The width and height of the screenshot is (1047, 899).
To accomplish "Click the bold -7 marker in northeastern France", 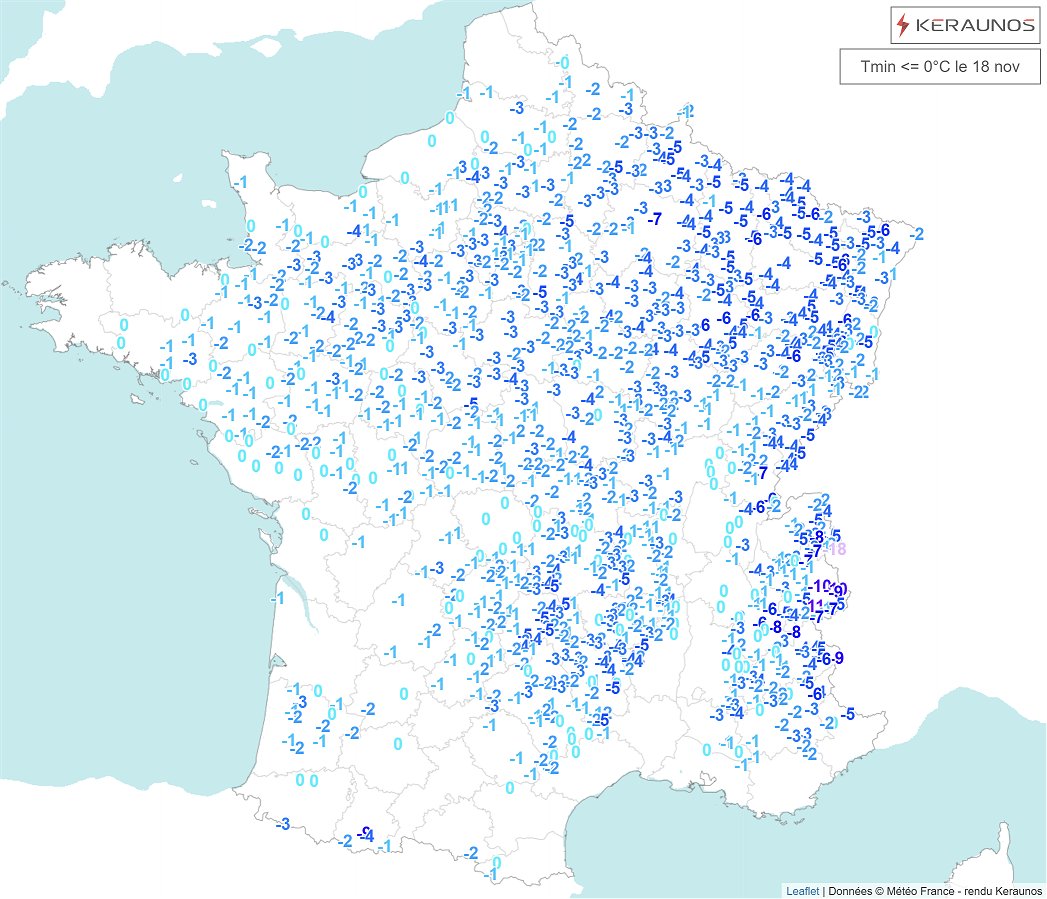I will click(657, 216).
